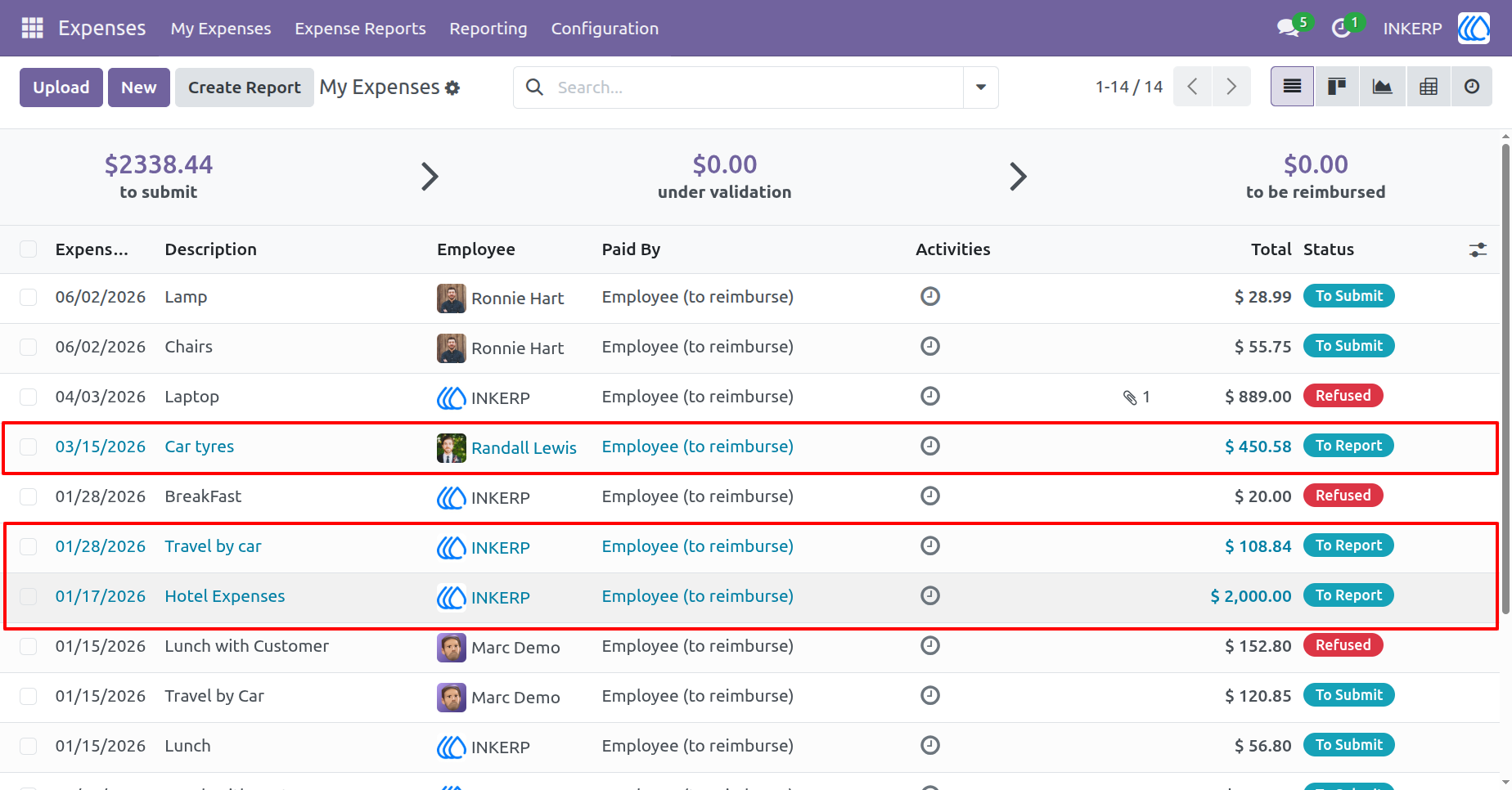Screen dimensions: 1512x790
Task: Switch to kanban view
Action: tap(1337, 87)
